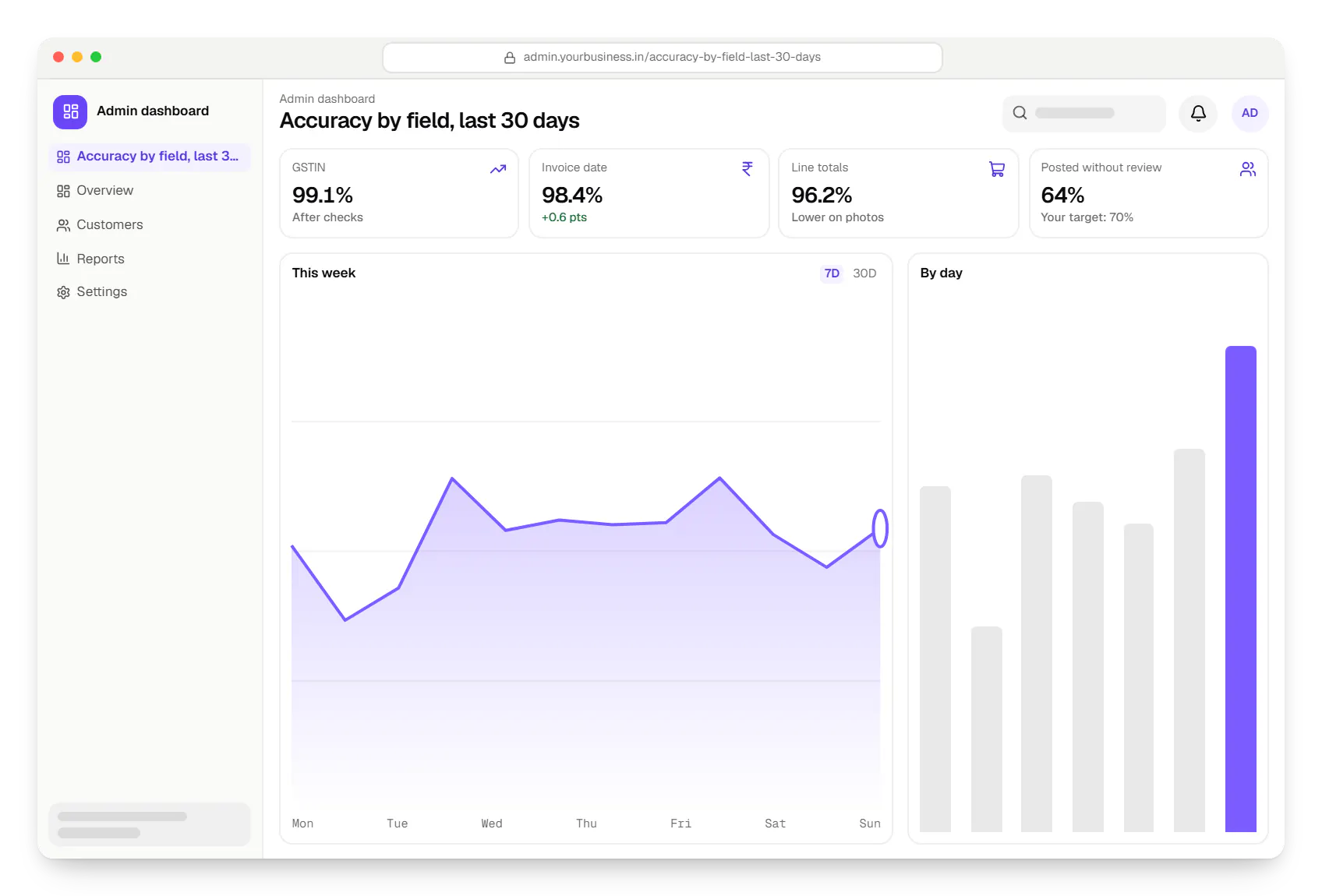
Task: Click the placeholder card at sidebar bottom
Action: 150,824
